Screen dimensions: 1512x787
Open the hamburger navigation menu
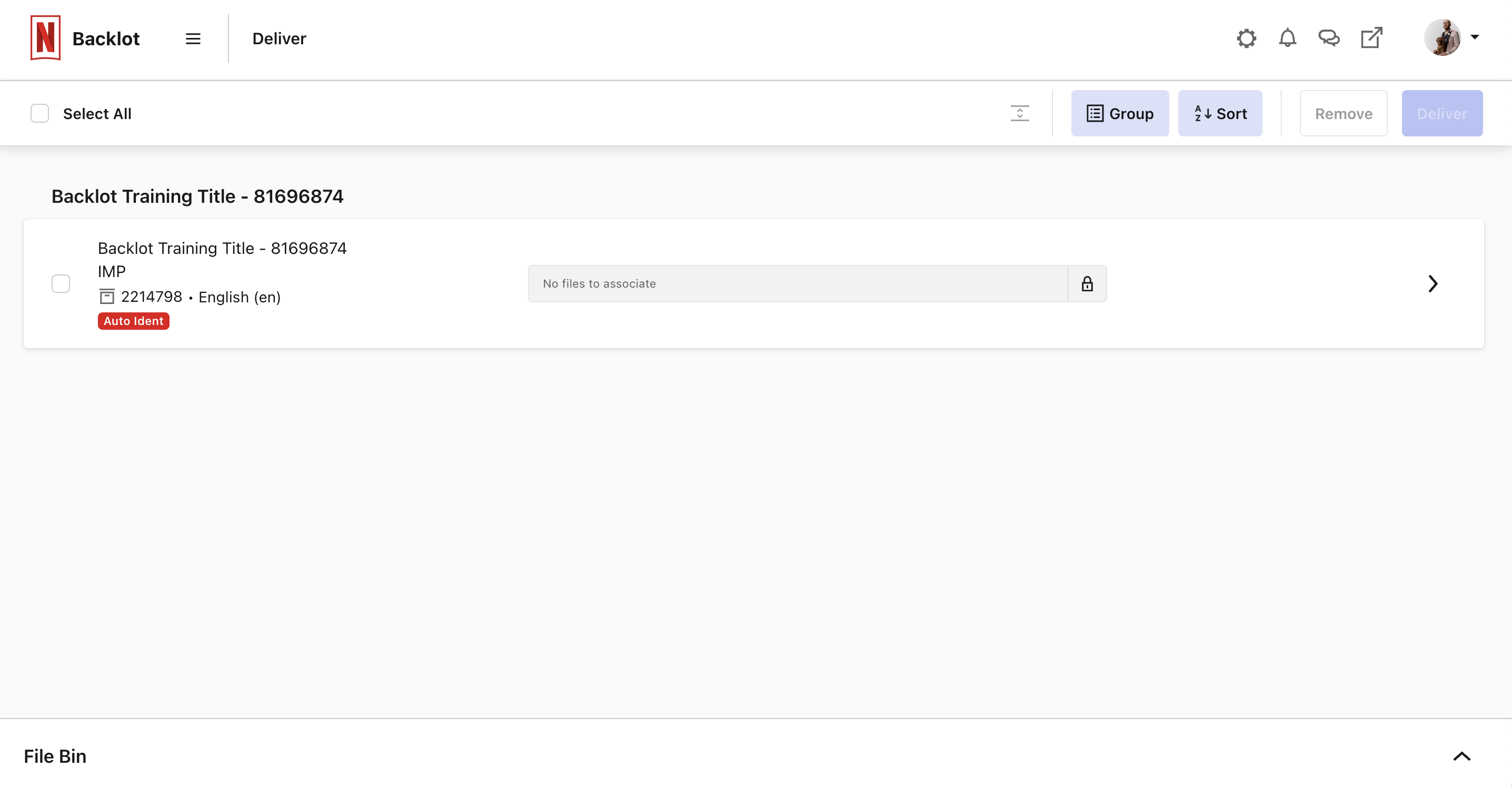pos(193,39)
